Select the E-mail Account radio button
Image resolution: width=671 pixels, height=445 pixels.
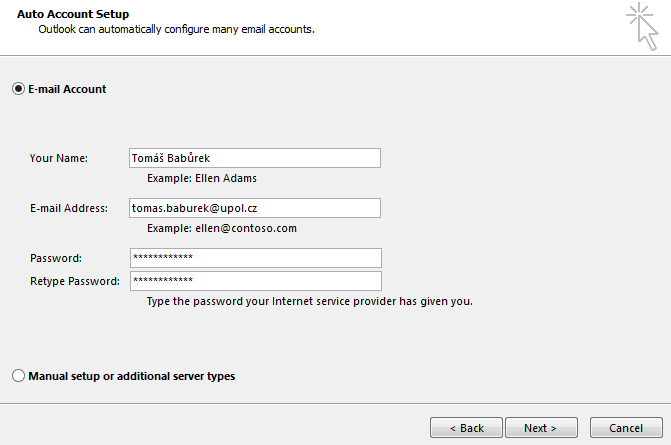click(x=18, y=89)
